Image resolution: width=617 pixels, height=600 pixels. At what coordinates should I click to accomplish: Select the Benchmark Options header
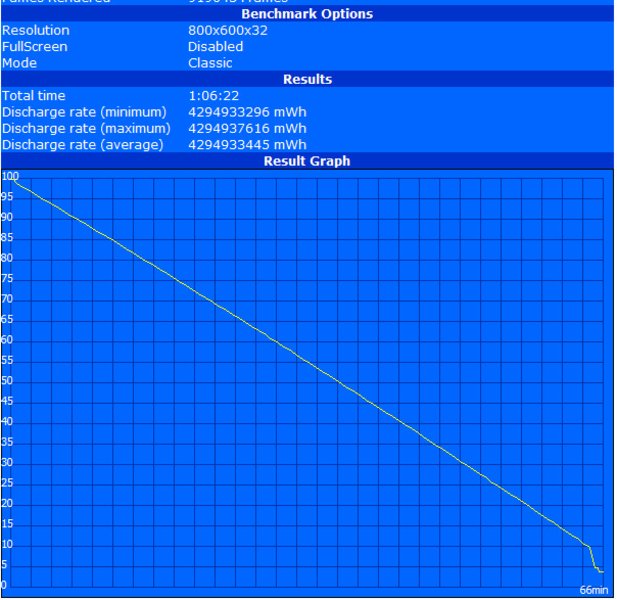point(307,14)
